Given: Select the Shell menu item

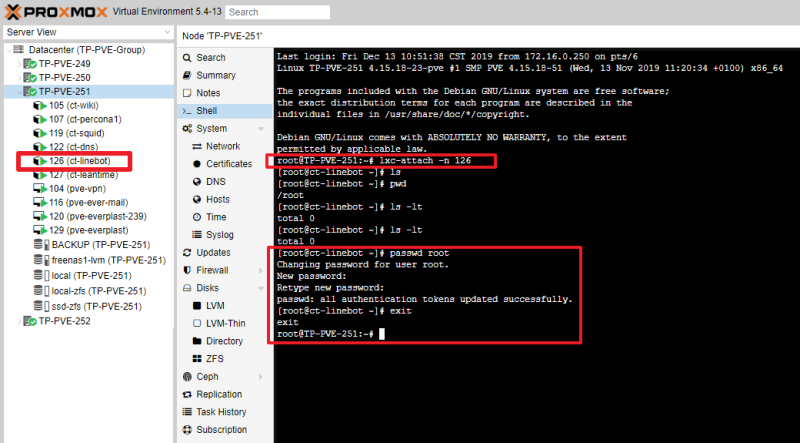Looking at the screenshot, I should (x=225, y=111).
